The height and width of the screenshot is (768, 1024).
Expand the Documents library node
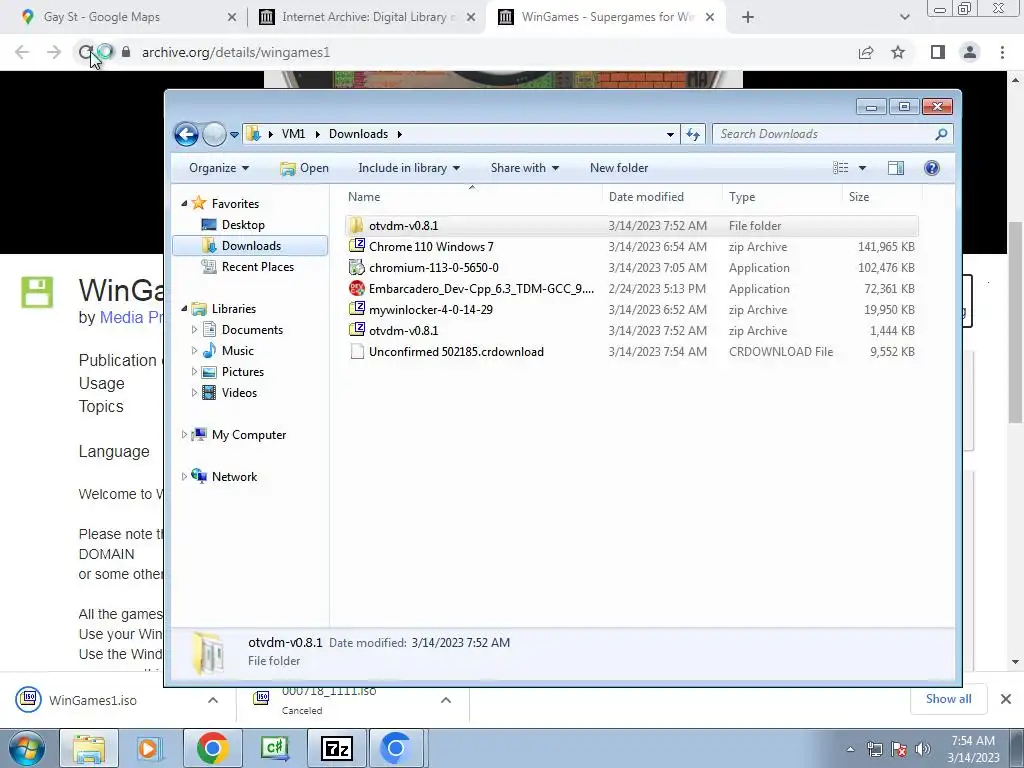tap(194, 330)
